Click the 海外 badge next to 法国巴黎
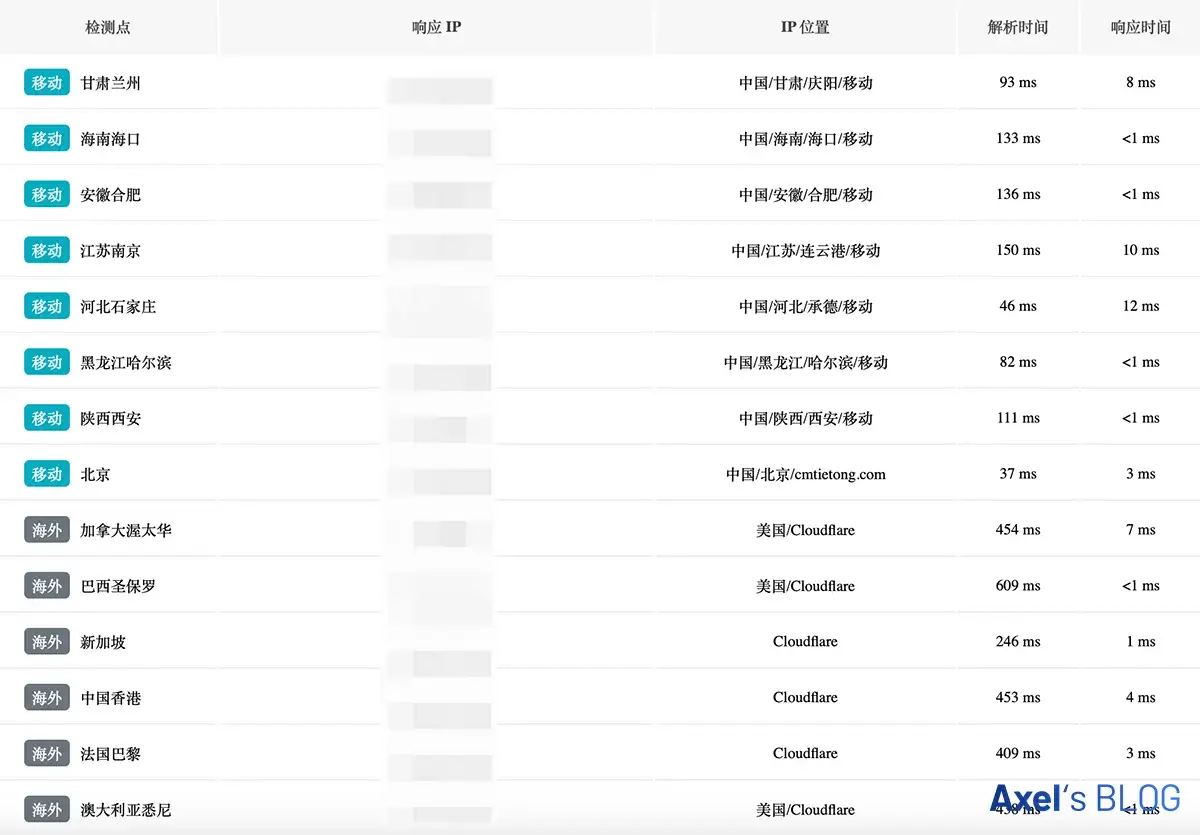The image size is (1200, 835). 47,754
